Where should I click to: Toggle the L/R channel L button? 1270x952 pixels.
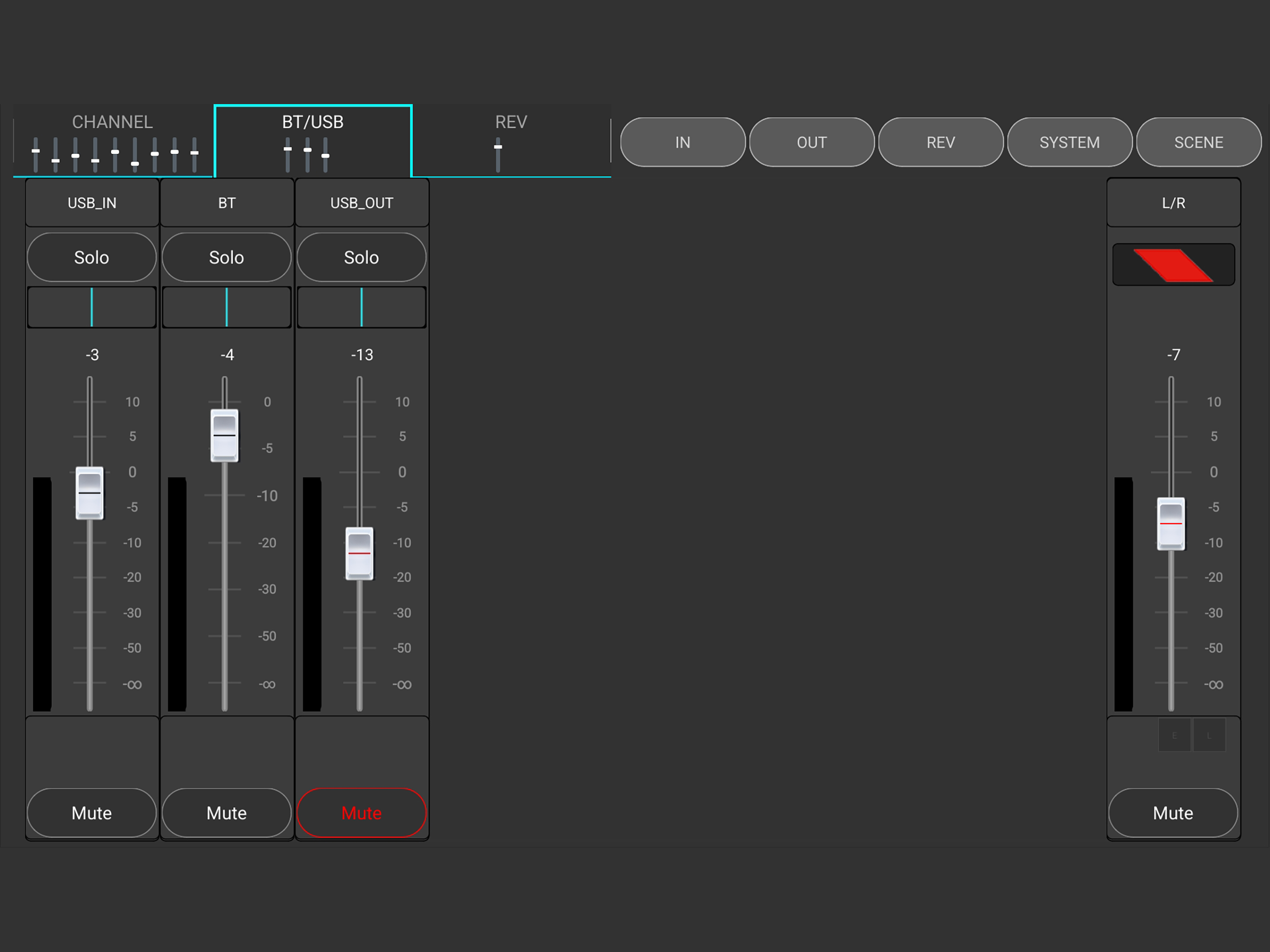click(x=1209, y=735)
